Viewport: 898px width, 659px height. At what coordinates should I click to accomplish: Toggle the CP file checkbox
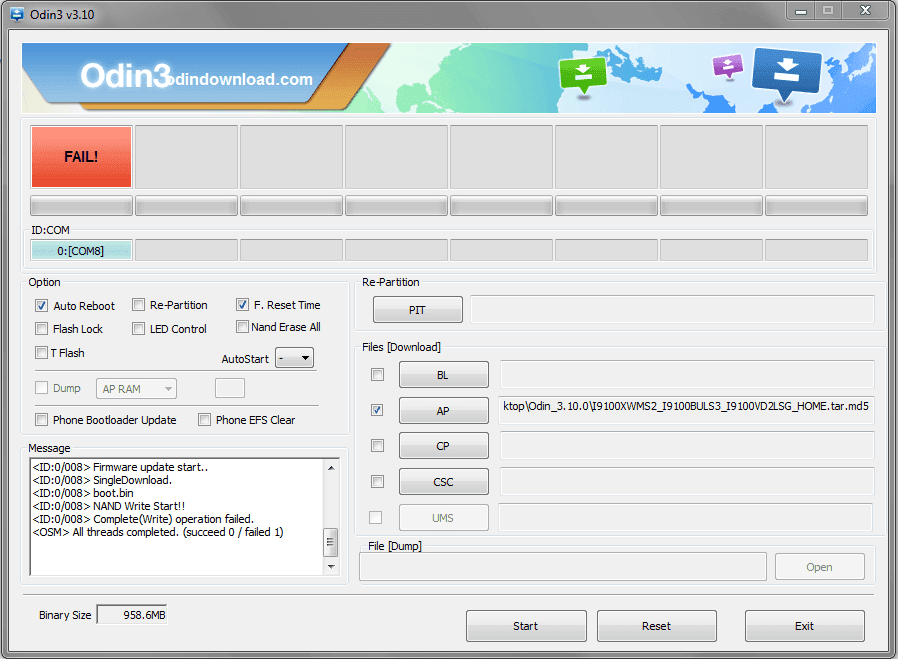click(377, 445)
